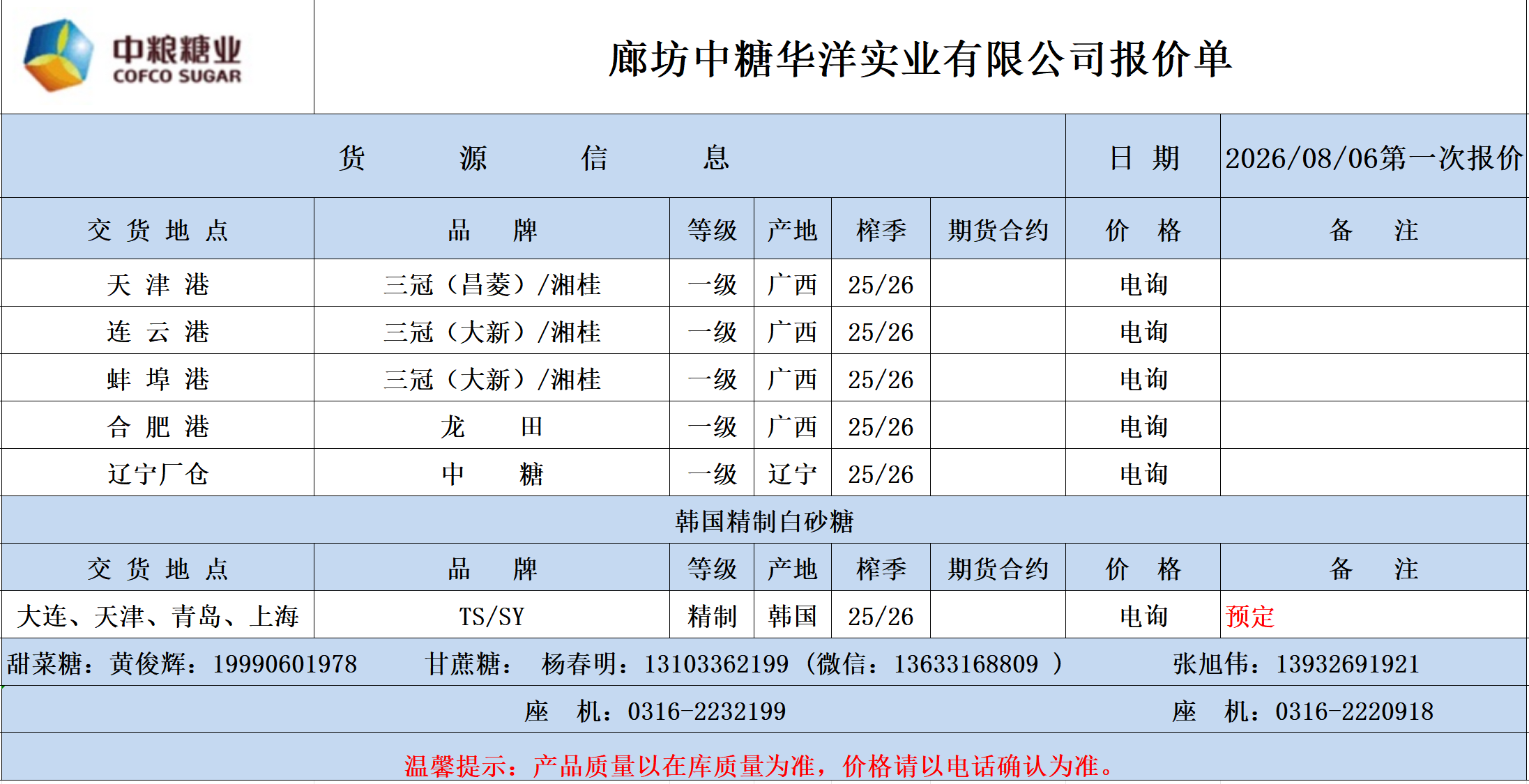Screen dimensions: 1529x784
Task: Select 广西 origin in the 蚌埠港 row
Action: pos(793,378)
